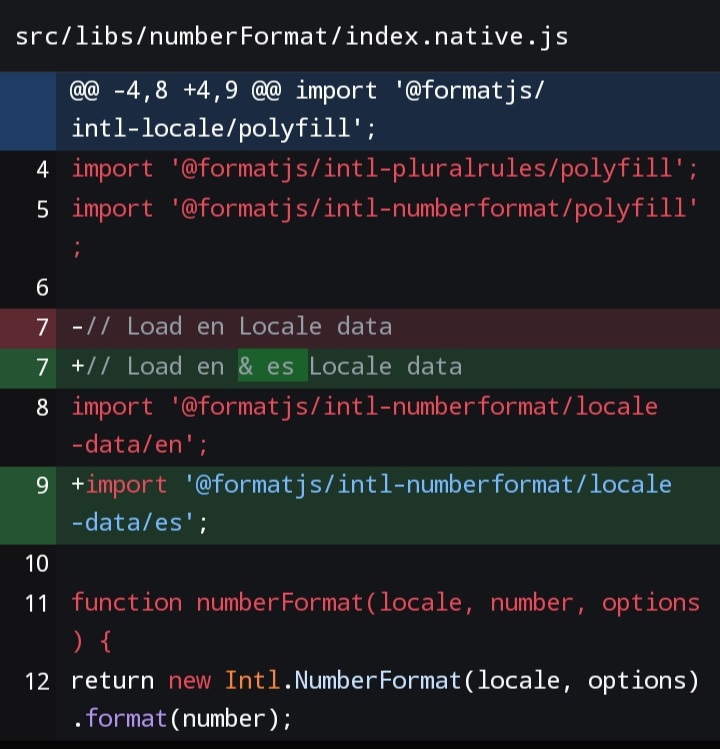Viewport: 720px width, 749px height.
Task: Select line number 9 in the gutter
Action: point(43,486)
